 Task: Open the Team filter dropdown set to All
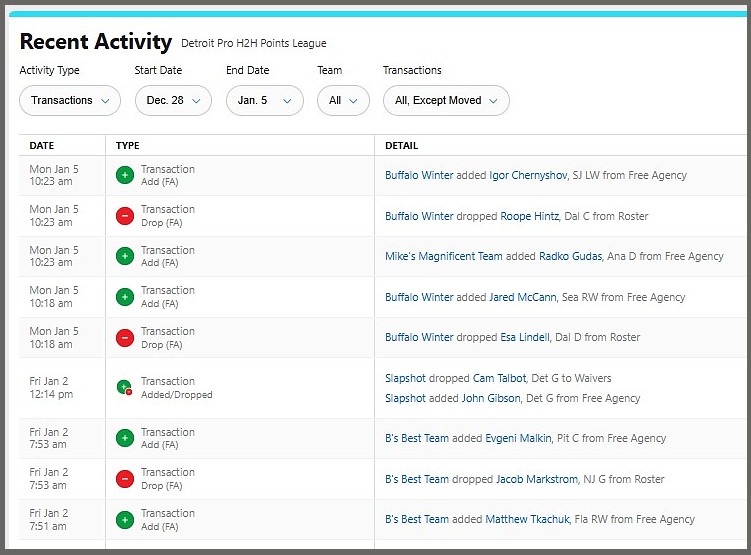(343, 100)
